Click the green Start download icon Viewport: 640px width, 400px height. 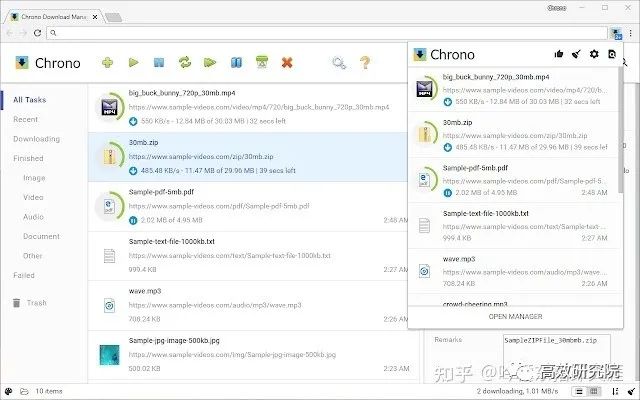(133, 62)
